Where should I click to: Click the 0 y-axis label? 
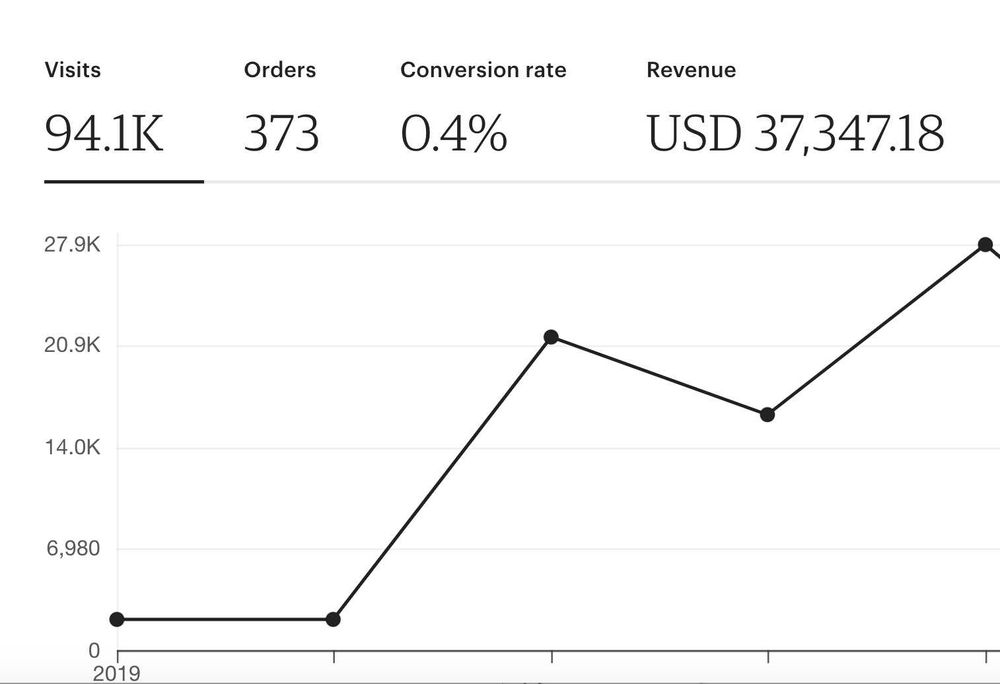94,651
